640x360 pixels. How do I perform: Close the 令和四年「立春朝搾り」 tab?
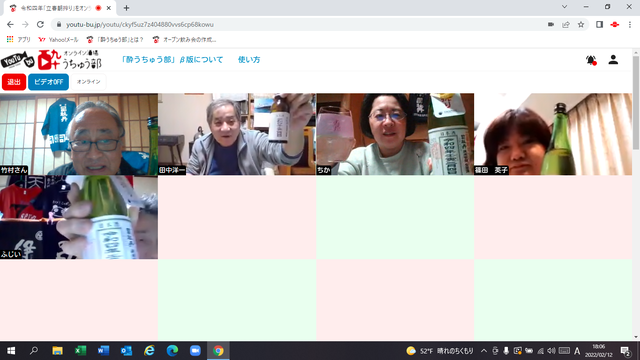109,8
